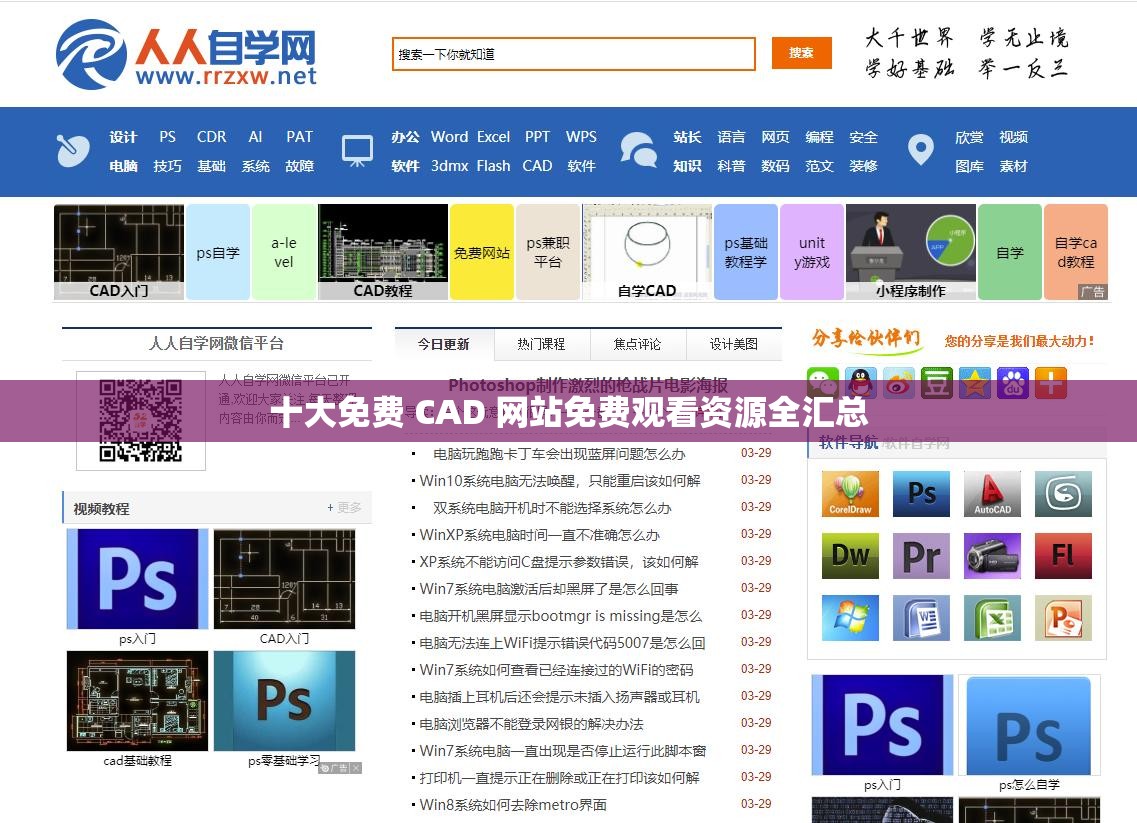Click the orange plus share icon
This screenshot has height=823, width=1137.
(x=1051, y=383)
